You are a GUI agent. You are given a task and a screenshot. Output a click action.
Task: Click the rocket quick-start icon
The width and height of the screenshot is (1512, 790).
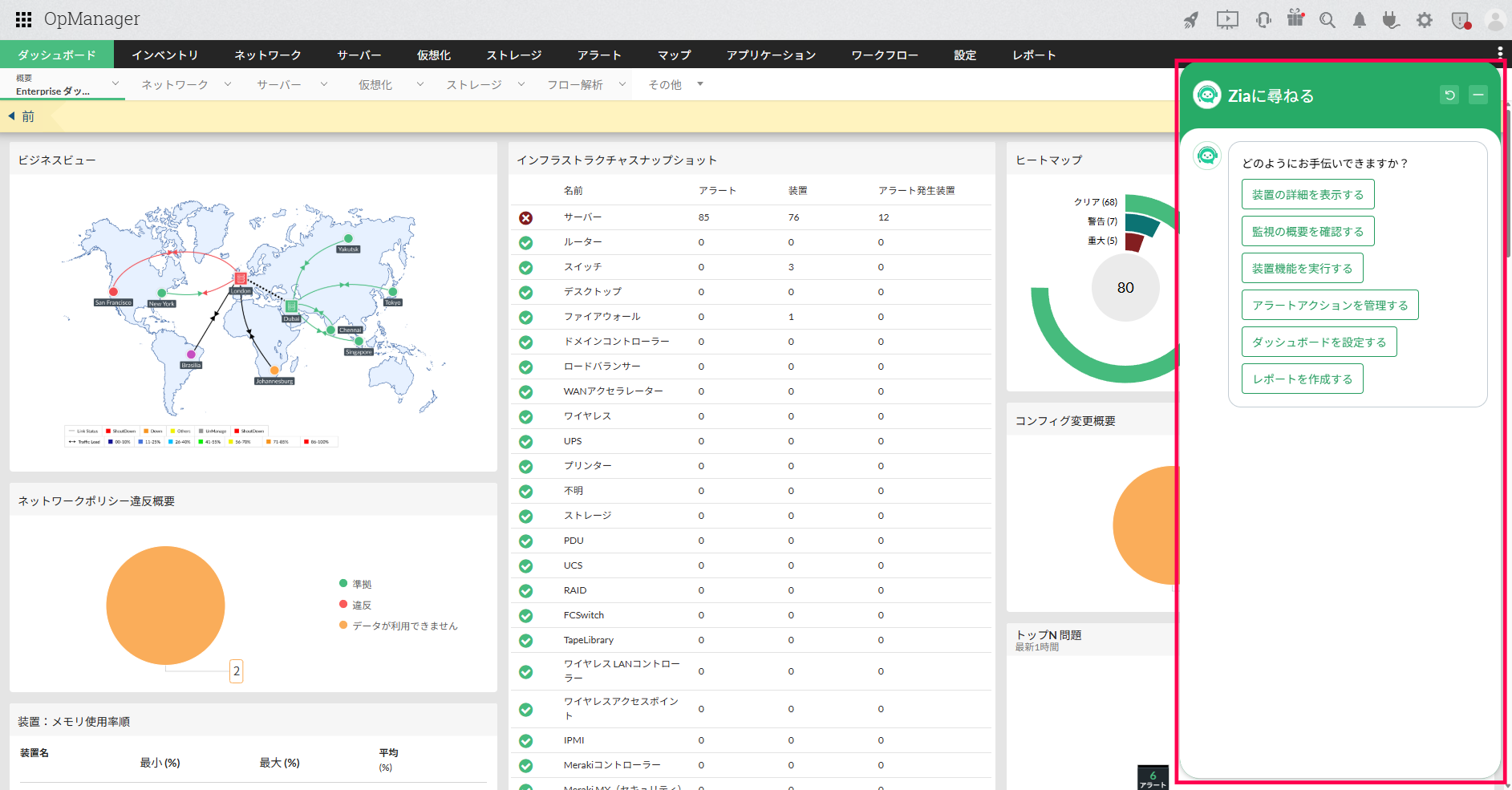pos(1191,20)
